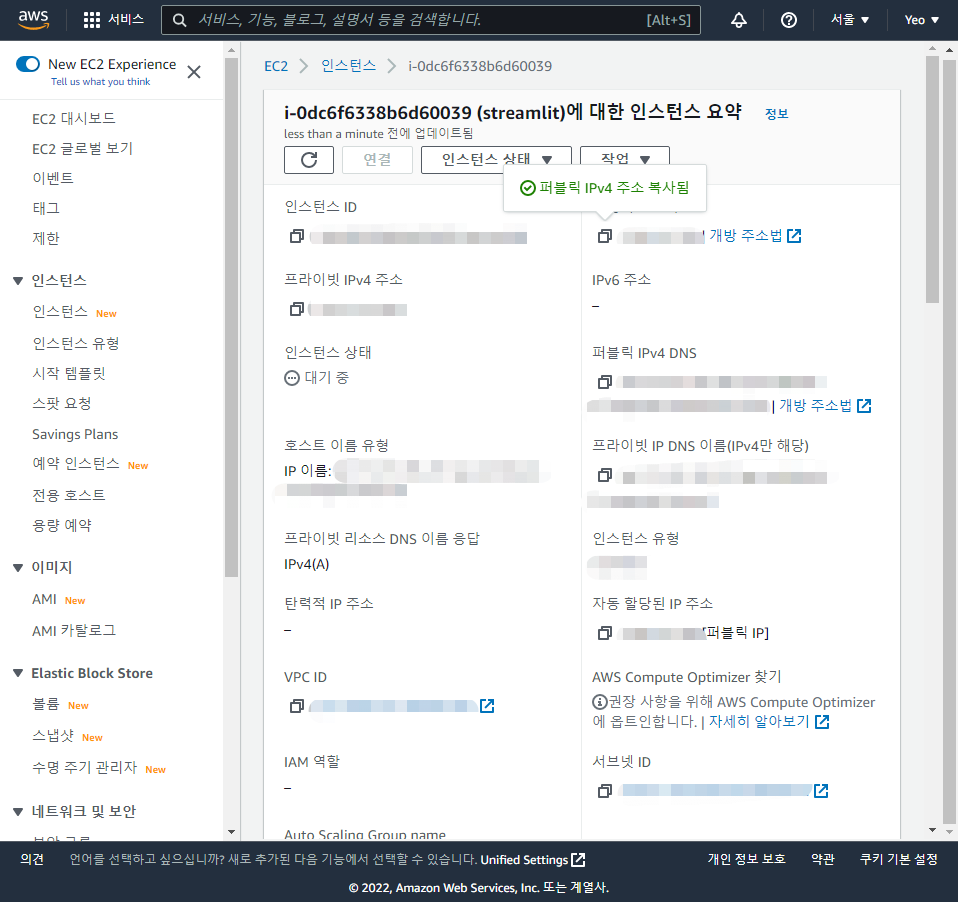
Task: Open 인스턴스 유형 in the sidebar
Action: [76, 343]
